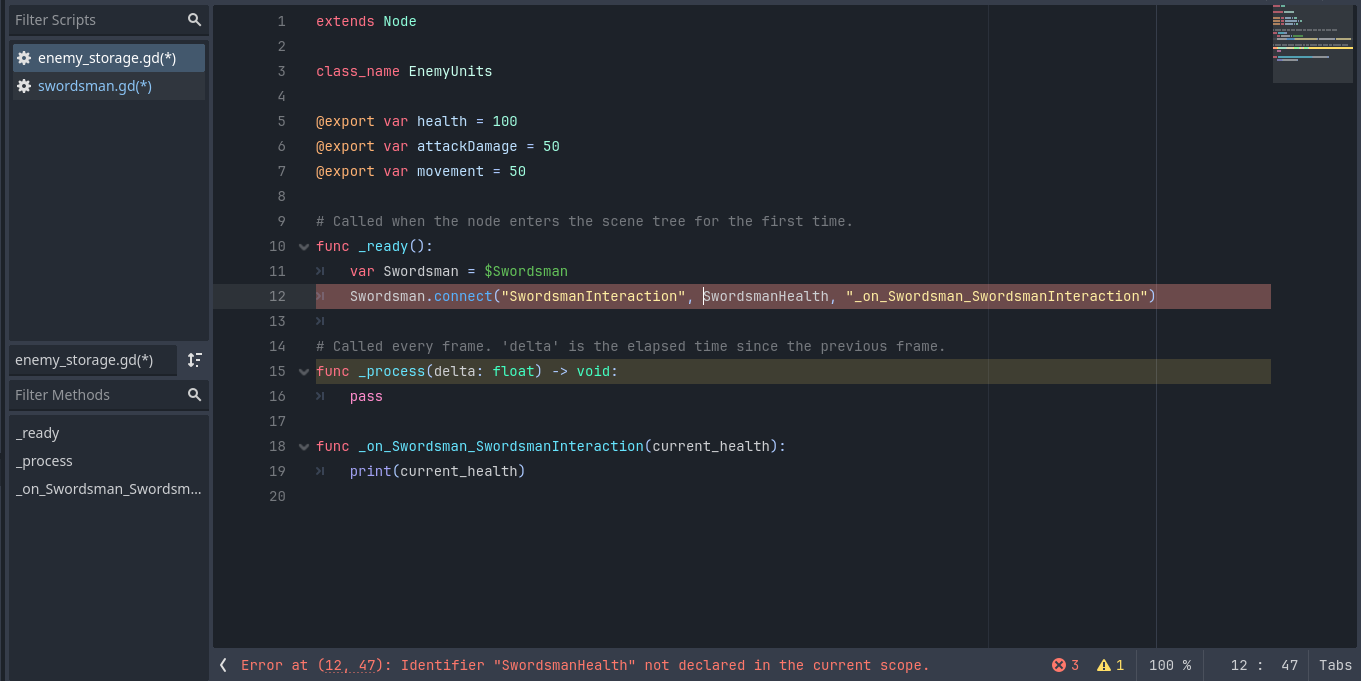Toggle alphabetical sorting of the methods list
The width and height of the screenshot is (1361, 681).
(x=195, y=360)
